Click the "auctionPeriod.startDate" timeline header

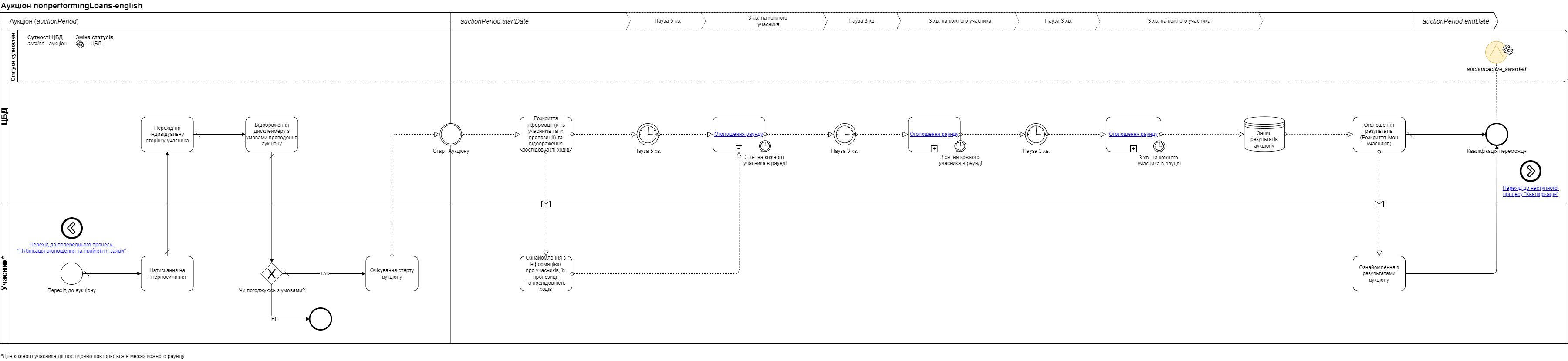(x=494, y=21)
